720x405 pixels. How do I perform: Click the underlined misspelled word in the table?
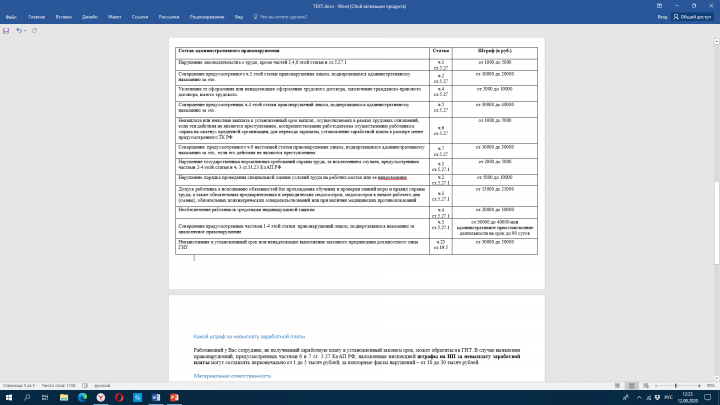393,177
